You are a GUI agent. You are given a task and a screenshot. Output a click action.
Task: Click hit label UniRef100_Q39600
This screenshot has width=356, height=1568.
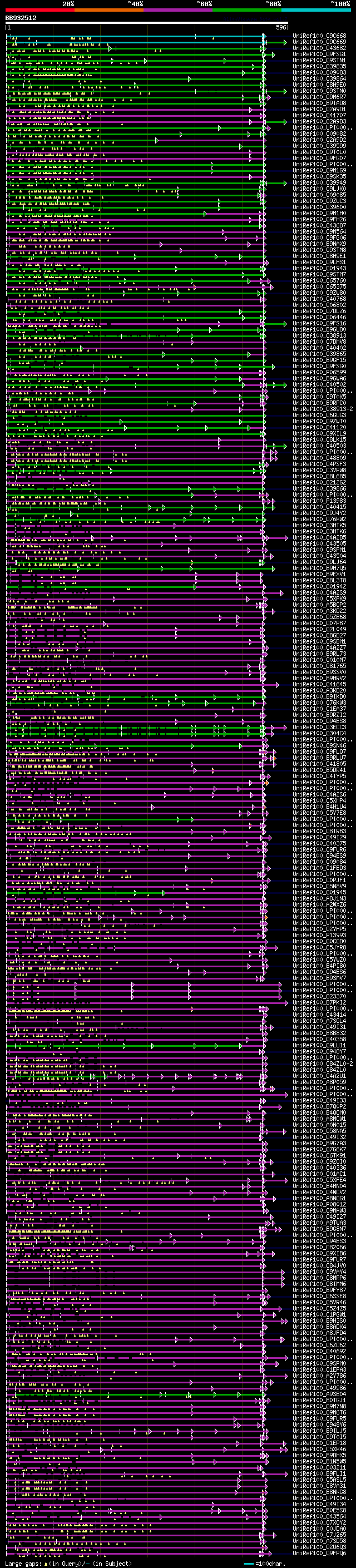(x=319, y=207)
